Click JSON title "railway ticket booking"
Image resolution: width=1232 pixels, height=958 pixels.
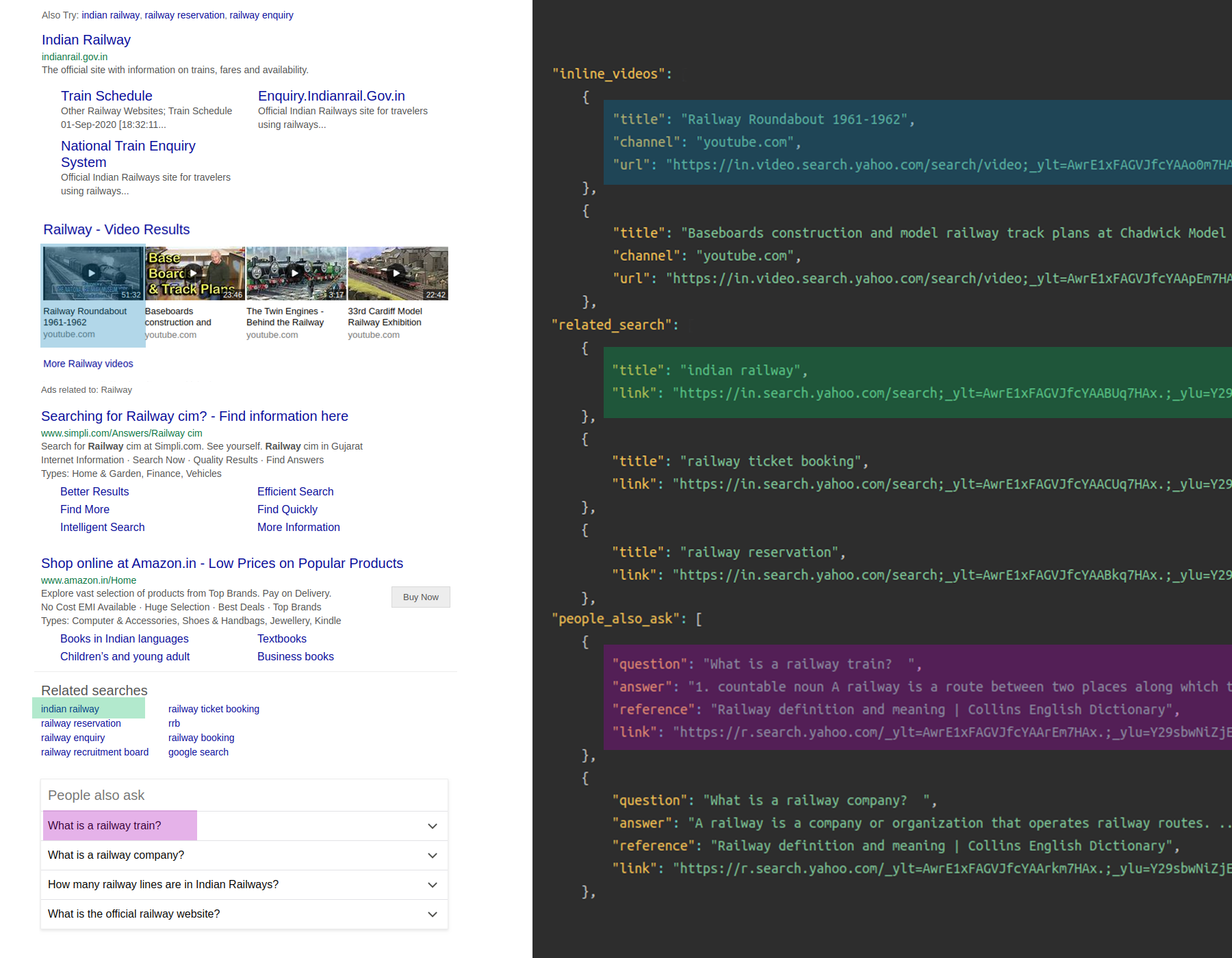click(771, 461)
